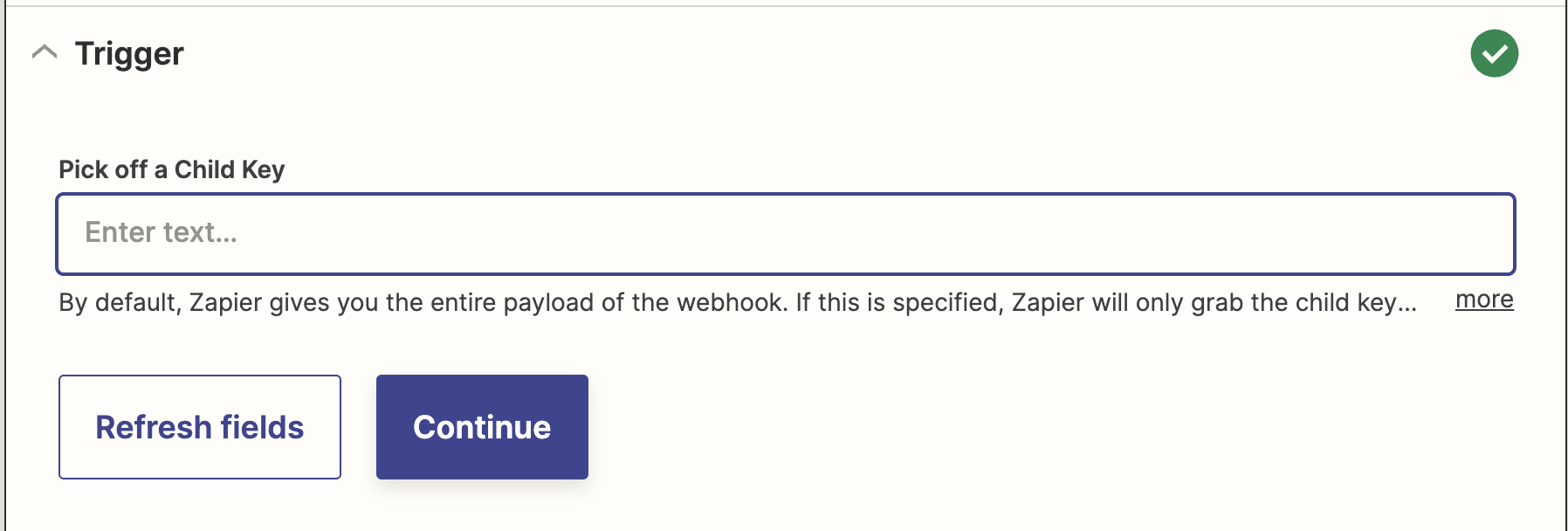Hide the Trigger panel contents
The width and height of the screenshot is (1568, 531).
coord(45,53)
